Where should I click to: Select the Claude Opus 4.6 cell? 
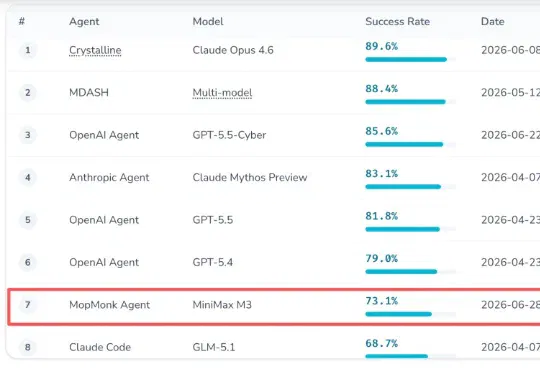pyautogui.click(x=233, y=50)
